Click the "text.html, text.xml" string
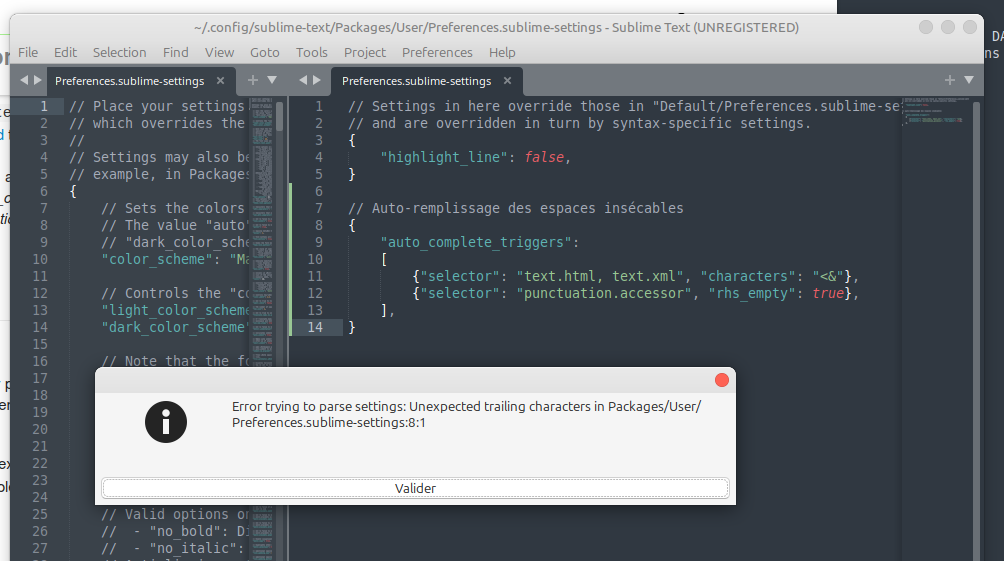The height and width of the screenshot is (561, 1004). [x=600, y=277]
